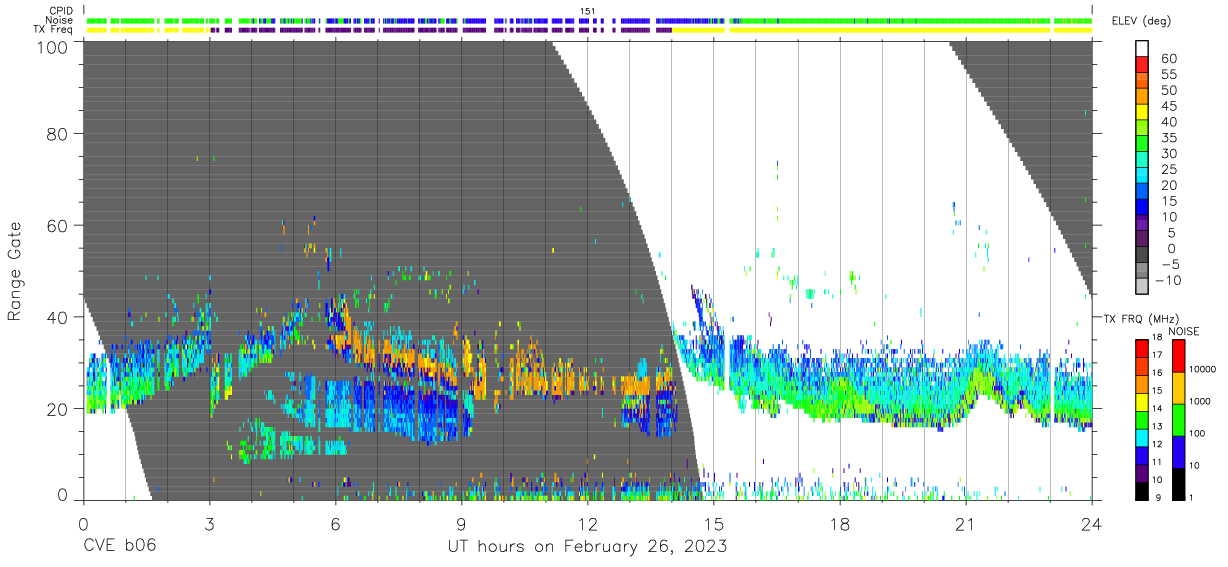
Task: Pick the green segment of NOISE bar
Action: [1180, 418]
